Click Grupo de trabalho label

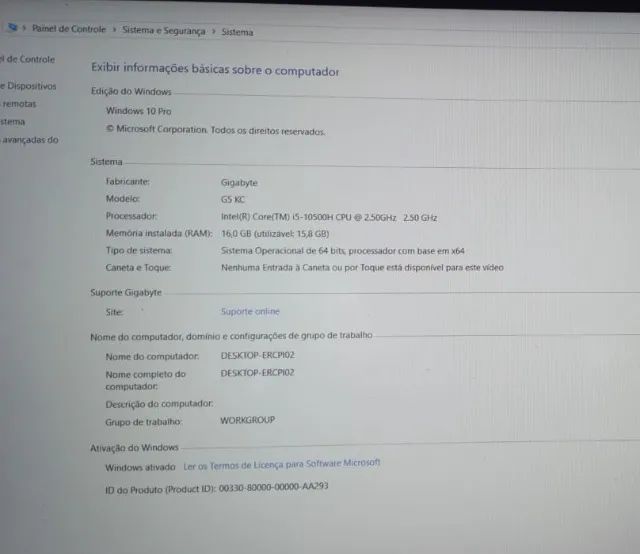pos(144,422)
